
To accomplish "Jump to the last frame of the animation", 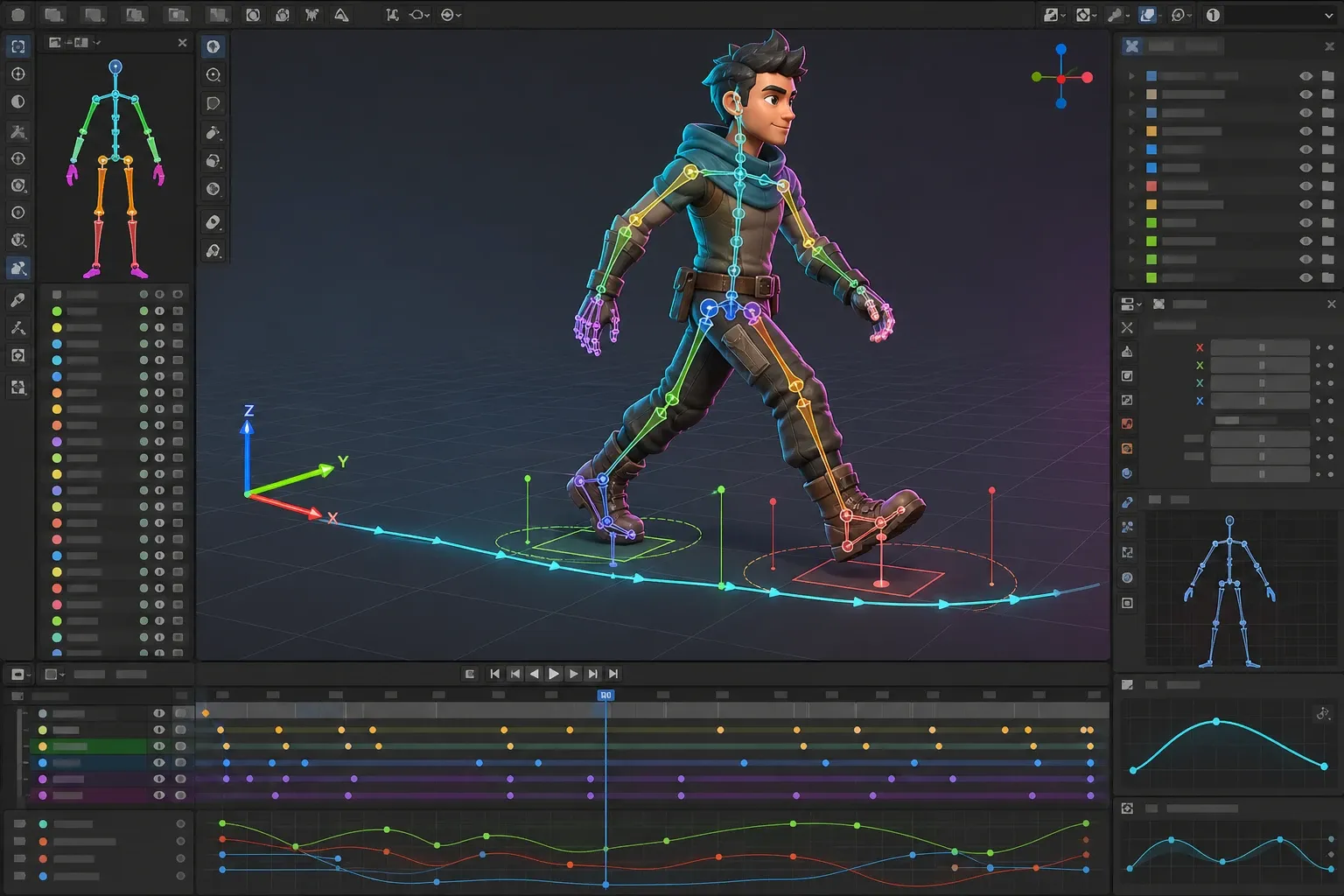I will (x=613, y=674).
